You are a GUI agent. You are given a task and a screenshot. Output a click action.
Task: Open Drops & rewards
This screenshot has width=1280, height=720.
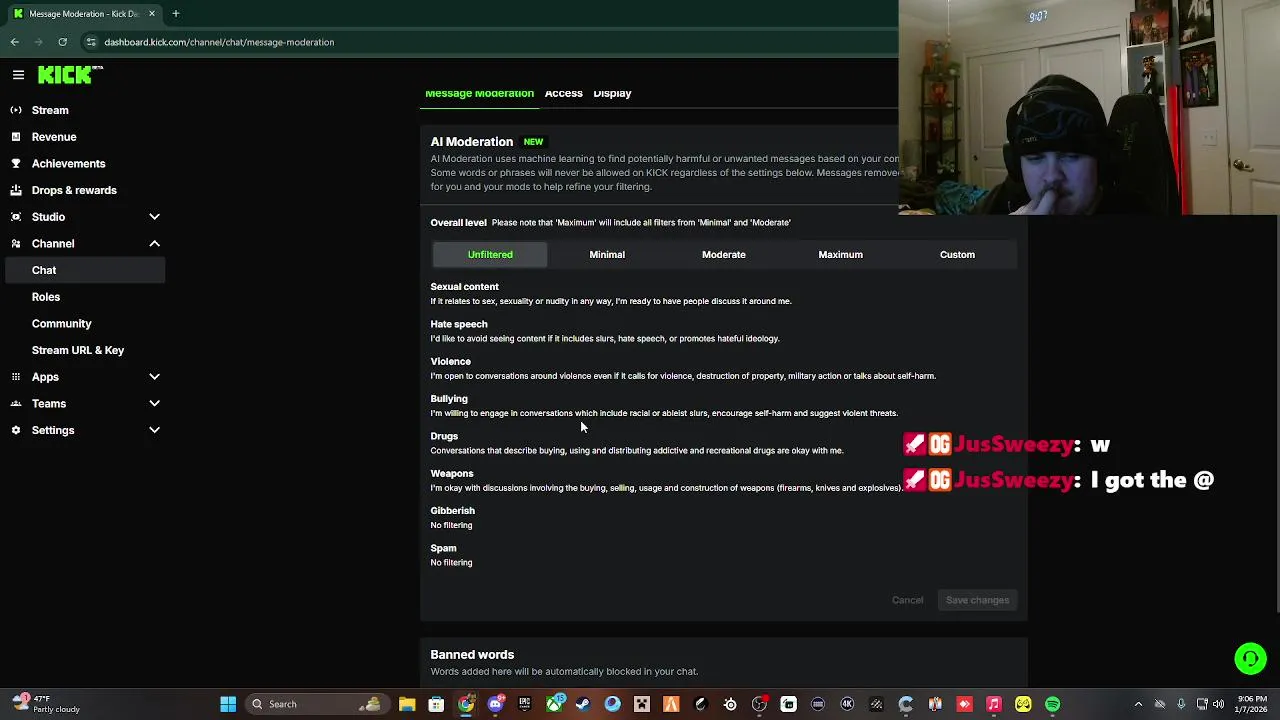(x=74, y=190)
